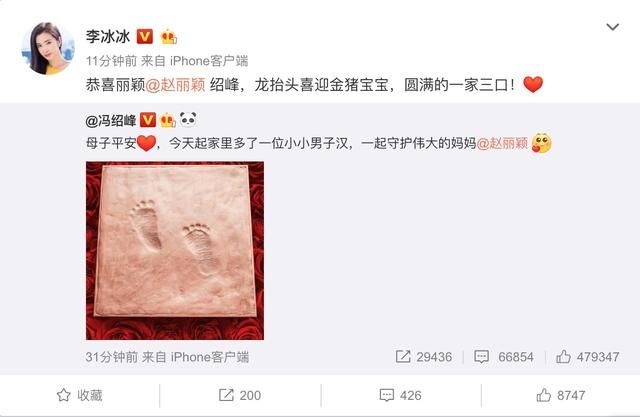
Task: Click the repost icon showing 29436
Action: 424,357
